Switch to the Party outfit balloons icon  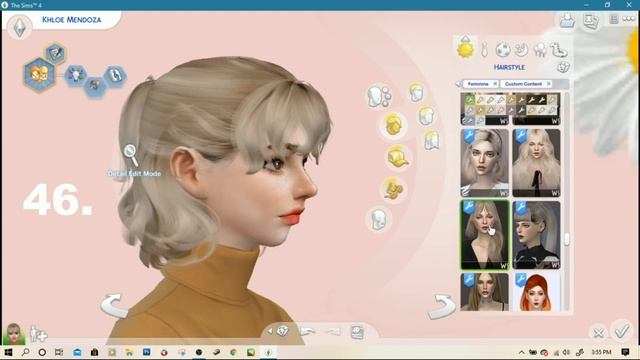coord(540,50)
